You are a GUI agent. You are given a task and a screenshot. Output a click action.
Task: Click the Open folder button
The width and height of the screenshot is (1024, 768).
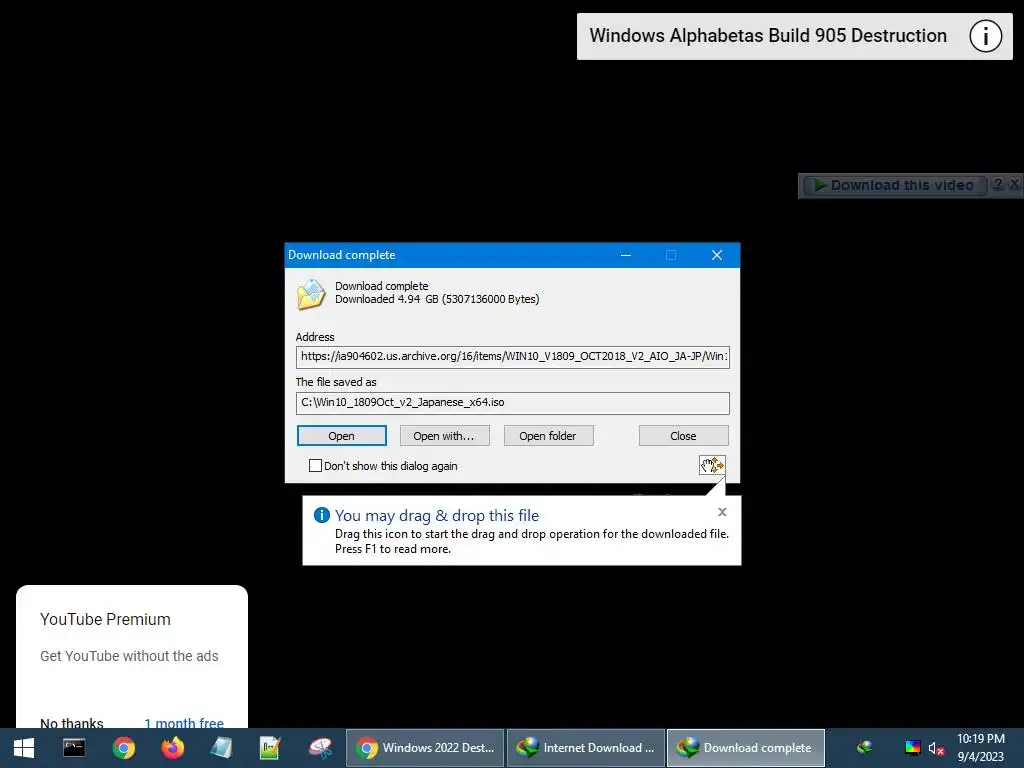tap(548, 436)
